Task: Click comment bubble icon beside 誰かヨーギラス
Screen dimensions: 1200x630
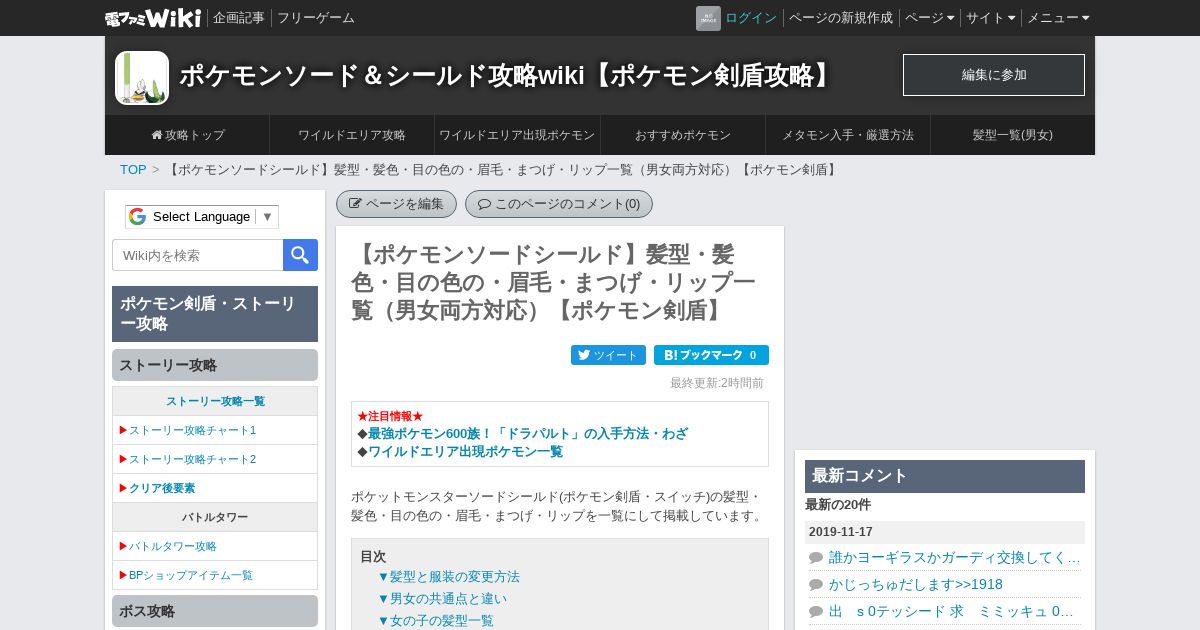Action: [816, 558]
